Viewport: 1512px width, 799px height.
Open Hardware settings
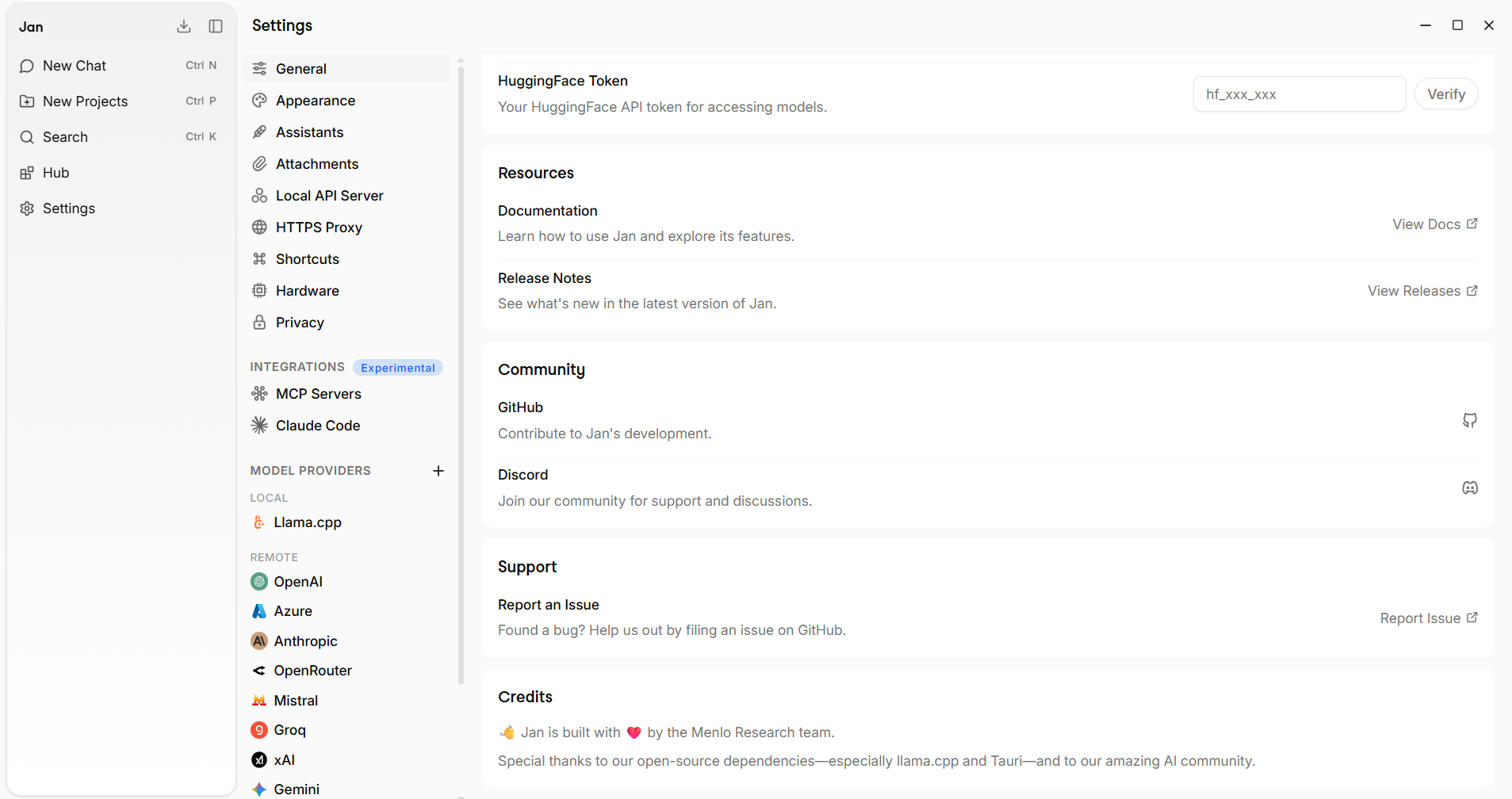pos(346,291)
